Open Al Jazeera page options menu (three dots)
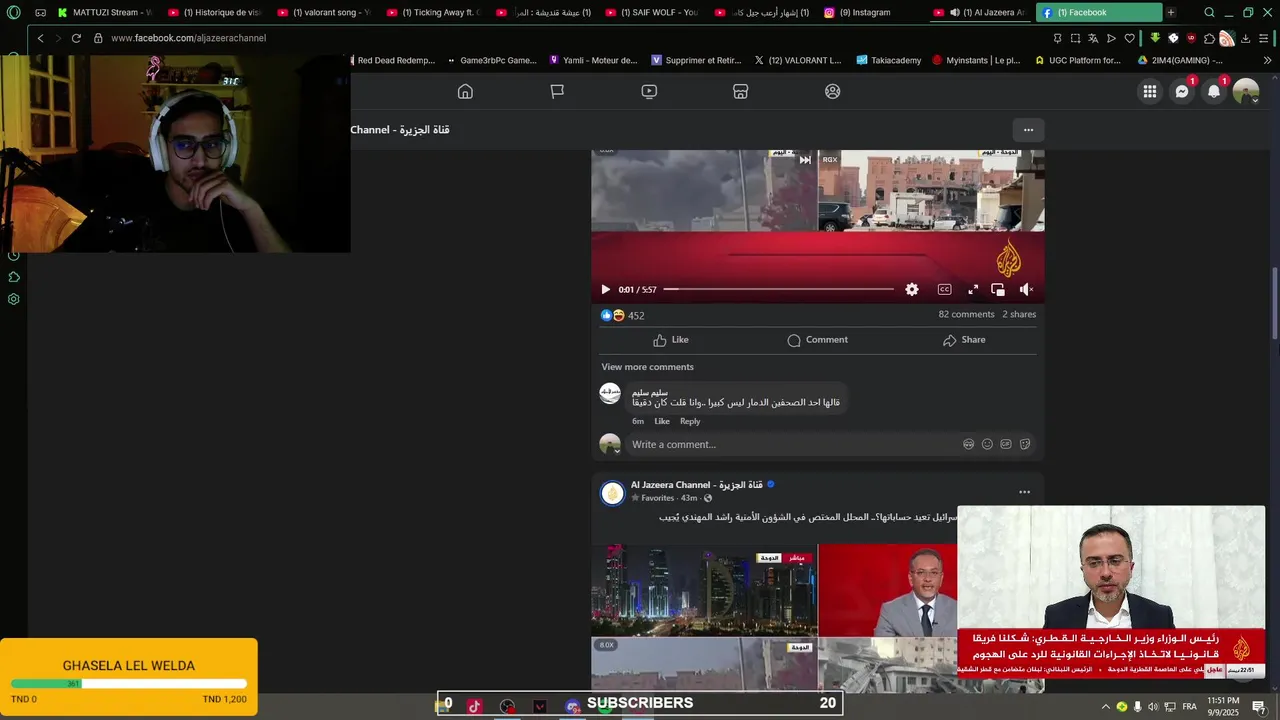This screenshot has height=720, width=1280. [x=1028, y=130]
